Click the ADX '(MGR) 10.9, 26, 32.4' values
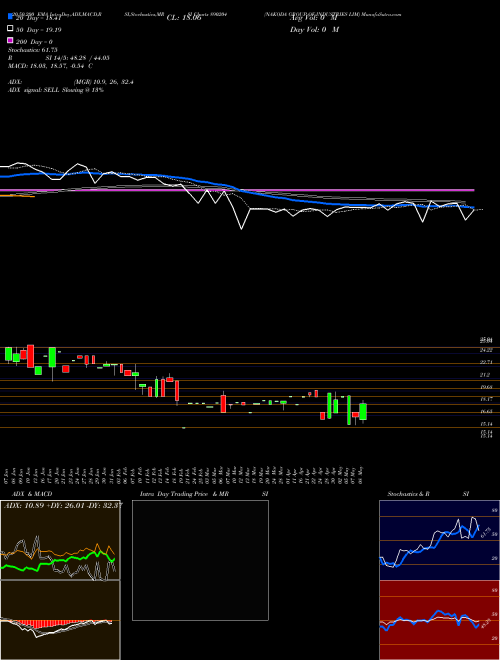500x660 pixels. 104,82
